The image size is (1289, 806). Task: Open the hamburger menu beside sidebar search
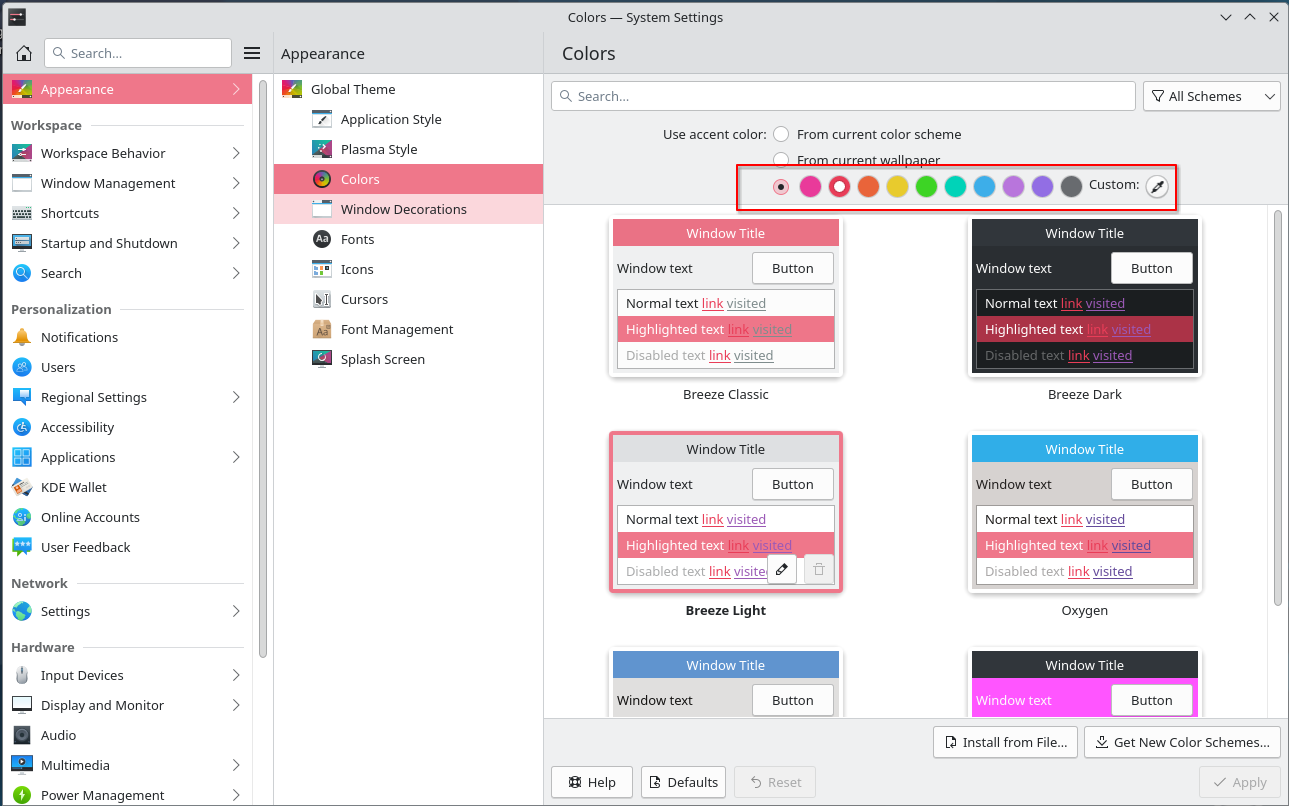[252, 53]
